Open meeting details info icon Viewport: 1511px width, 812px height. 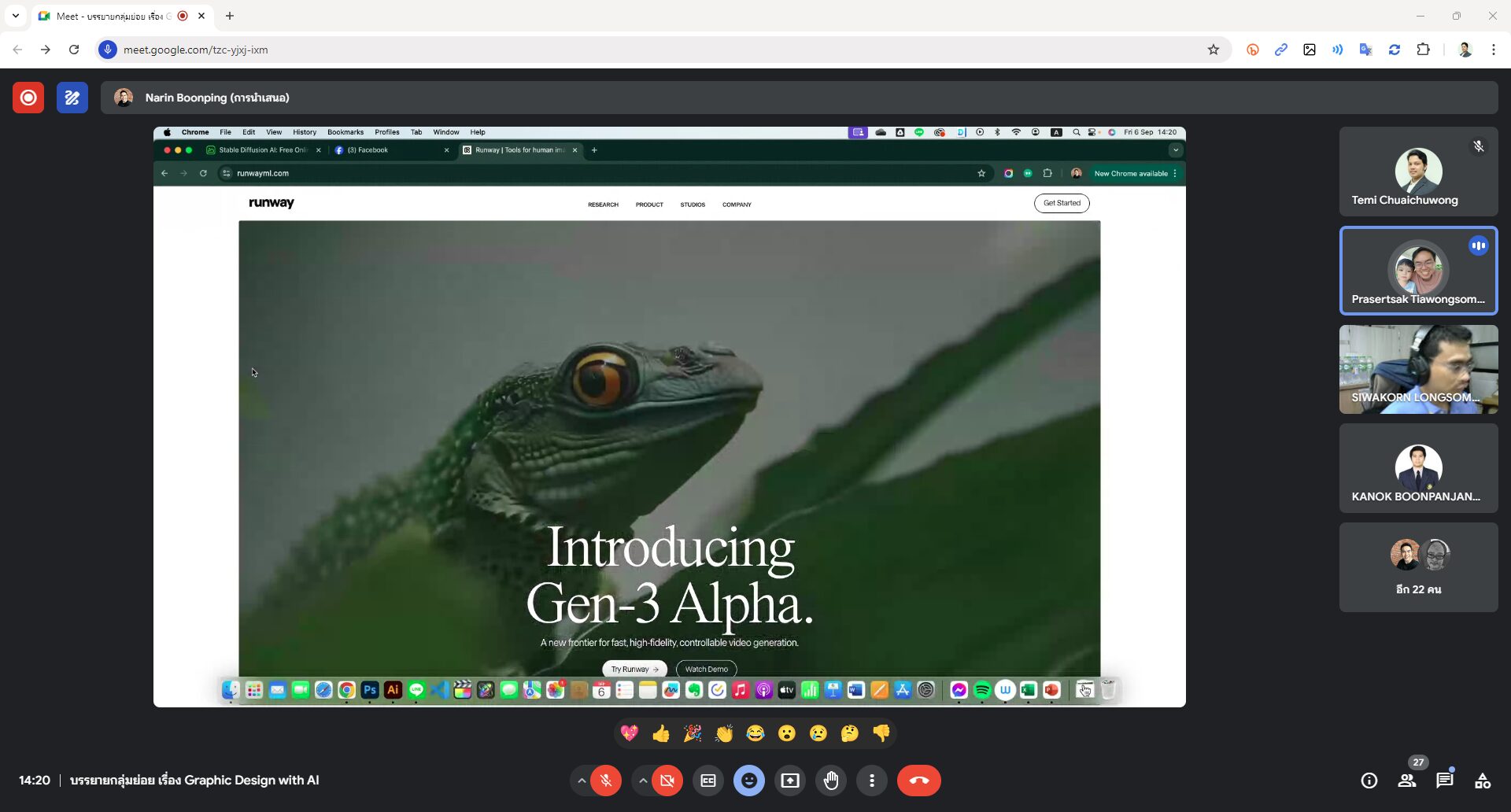click(x=1369, y=781)
